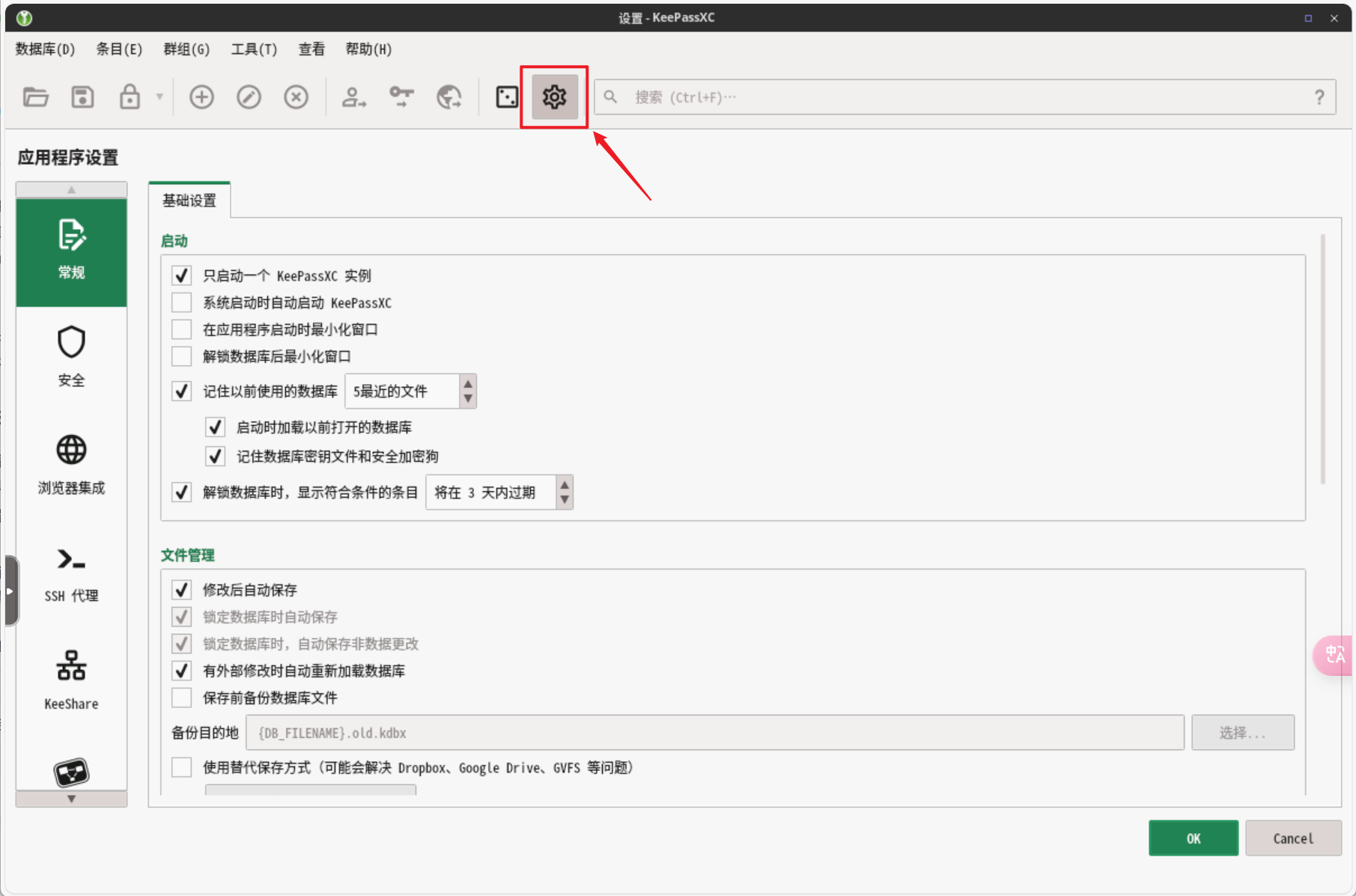Image resolution: width=1356 pixels, height=896 pixels.
Task: Open the KeeShare settings category
Action: pos(71,680)
